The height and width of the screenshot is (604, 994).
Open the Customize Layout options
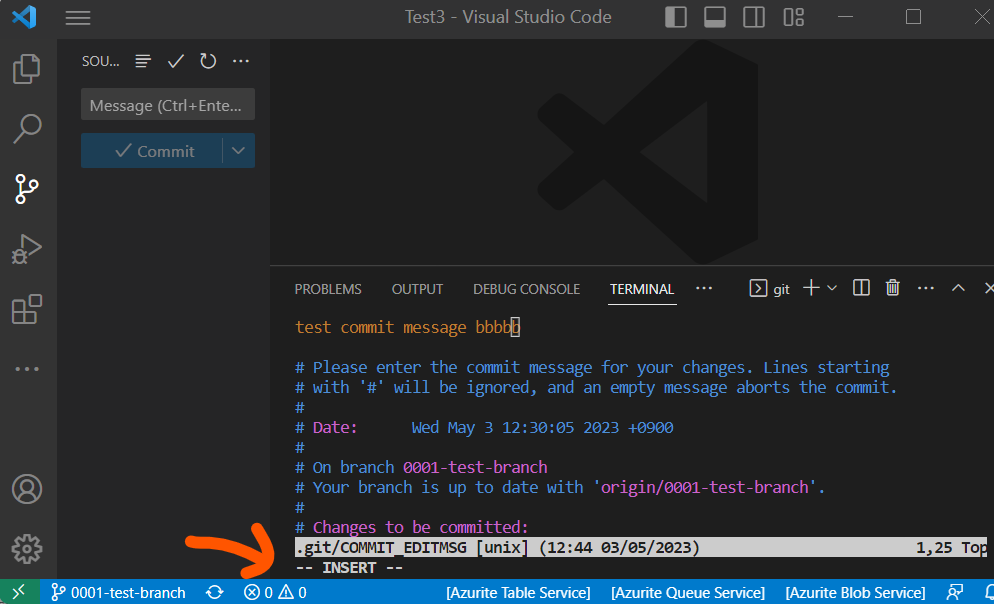tap(794, 17)
